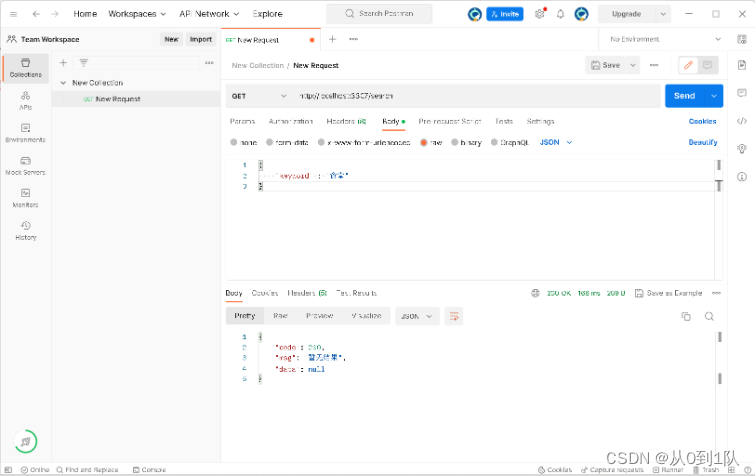Open the API Network menu
755x476 pixels.
209,14
